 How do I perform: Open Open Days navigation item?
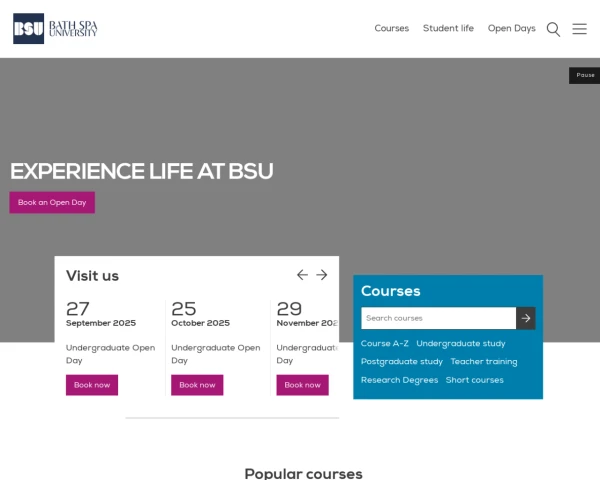pos(511,29)
